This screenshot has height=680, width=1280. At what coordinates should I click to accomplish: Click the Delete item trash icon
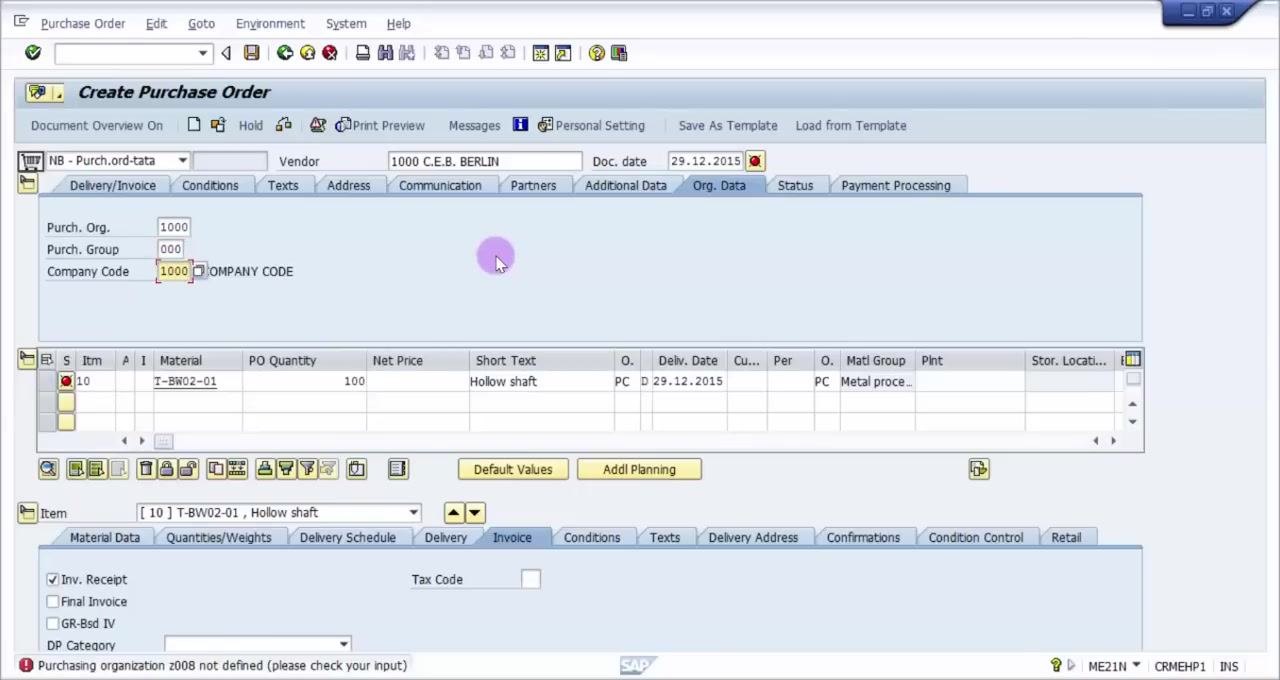[146, 469]
